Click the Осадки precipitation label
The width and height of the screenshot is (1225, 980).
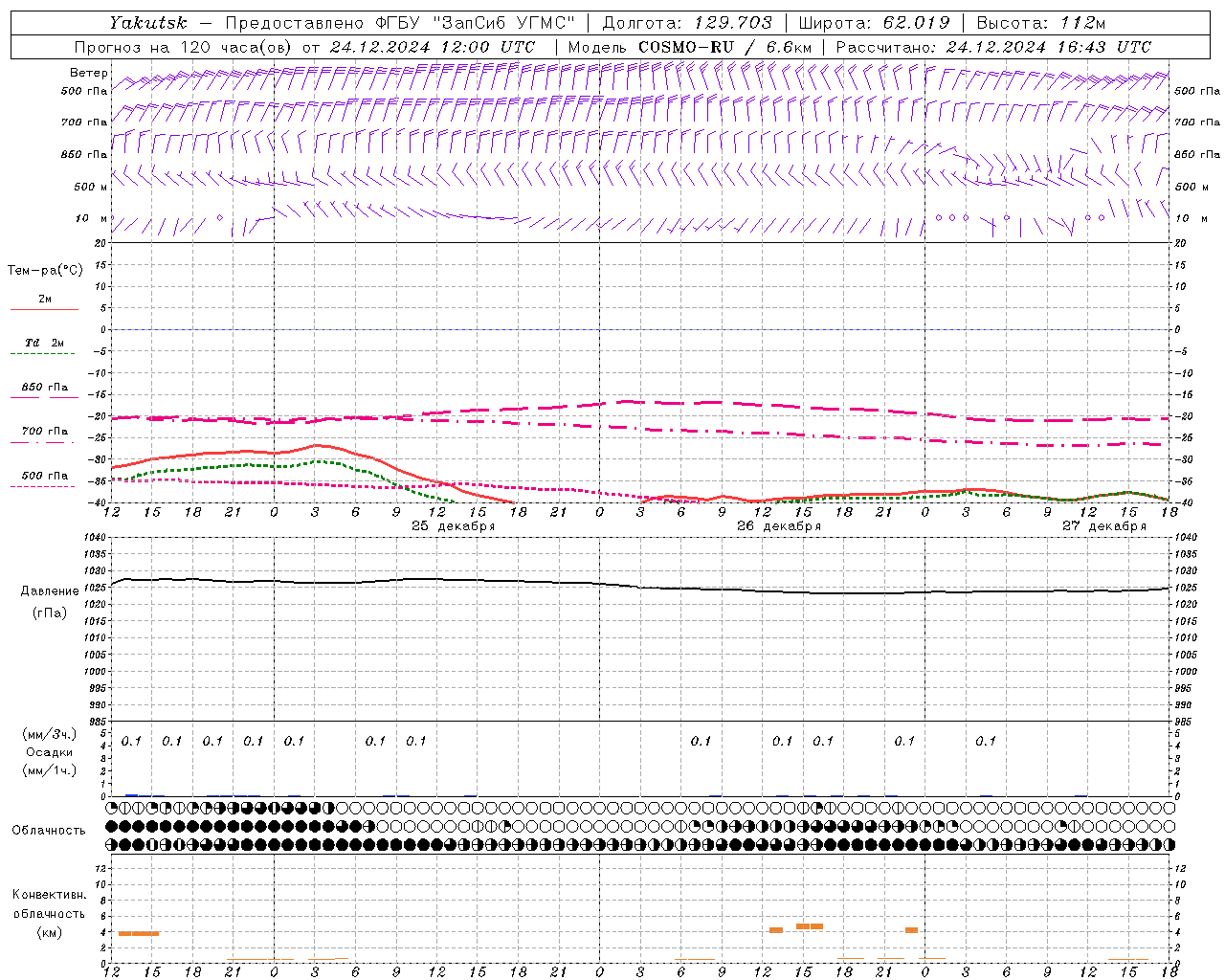point(49,752)
